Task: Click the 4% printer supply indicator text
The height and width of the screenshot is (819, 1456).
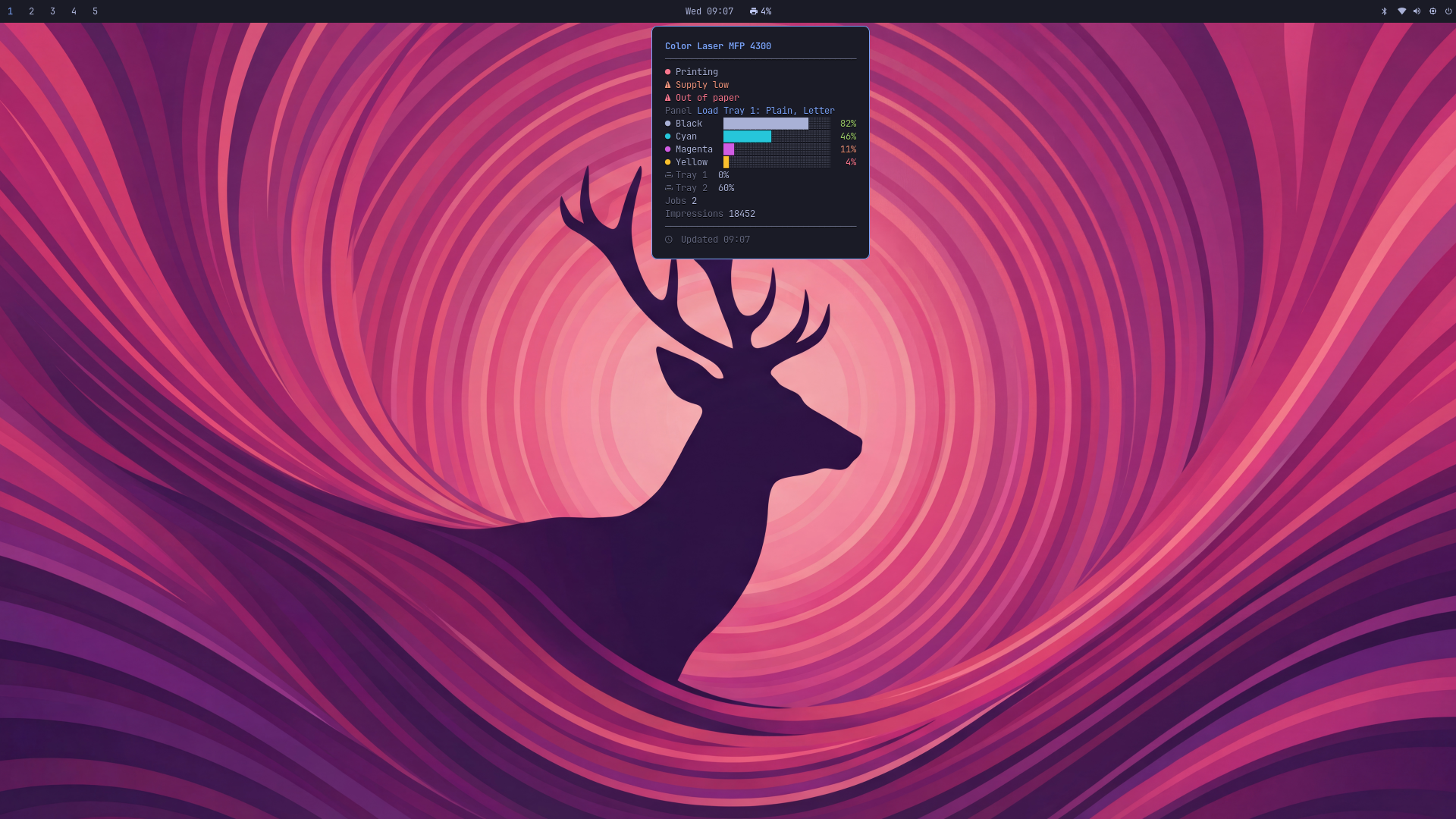Action: [766, 11]
